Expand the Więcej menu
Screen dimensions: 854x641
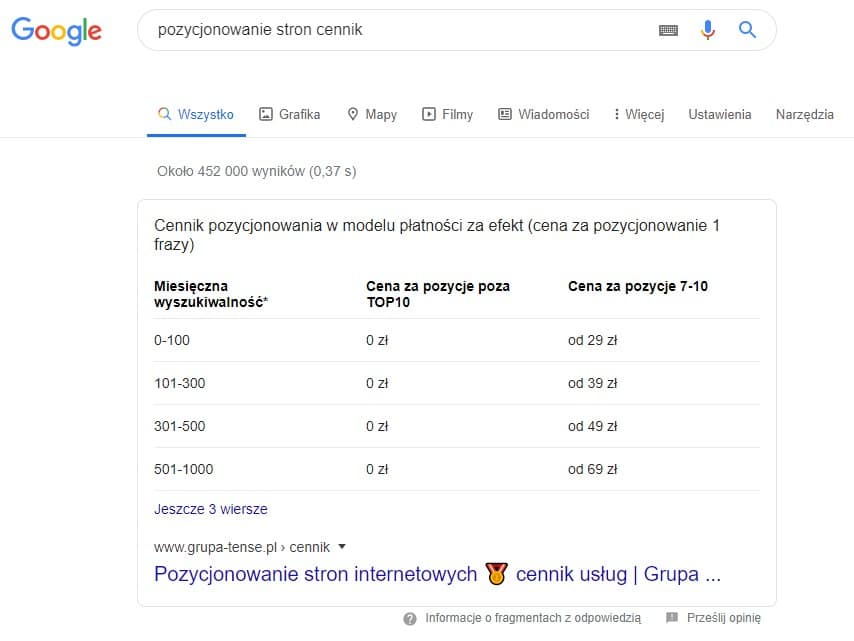click(x=638, y=114)
